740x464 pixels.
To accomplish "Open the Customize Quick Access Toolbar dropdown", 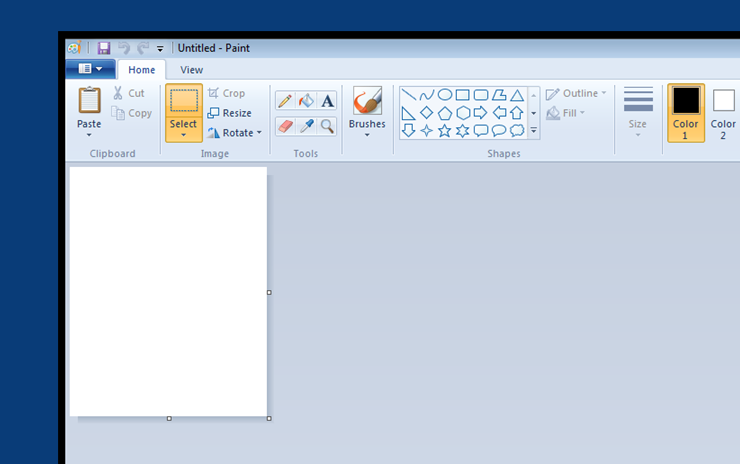I will [160, 48].
